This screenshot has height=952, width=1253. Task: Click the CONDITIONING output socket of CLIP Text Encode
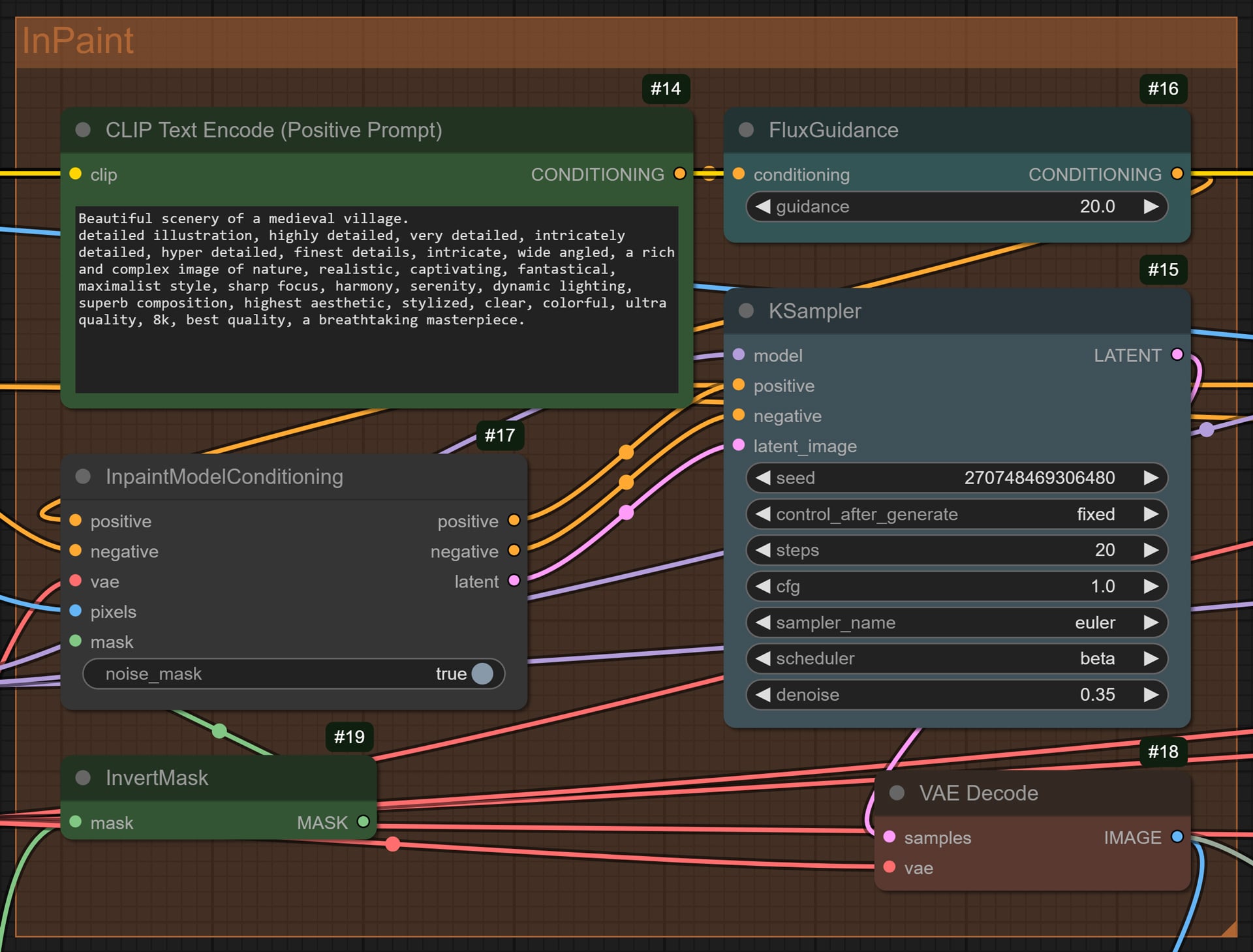679,174
